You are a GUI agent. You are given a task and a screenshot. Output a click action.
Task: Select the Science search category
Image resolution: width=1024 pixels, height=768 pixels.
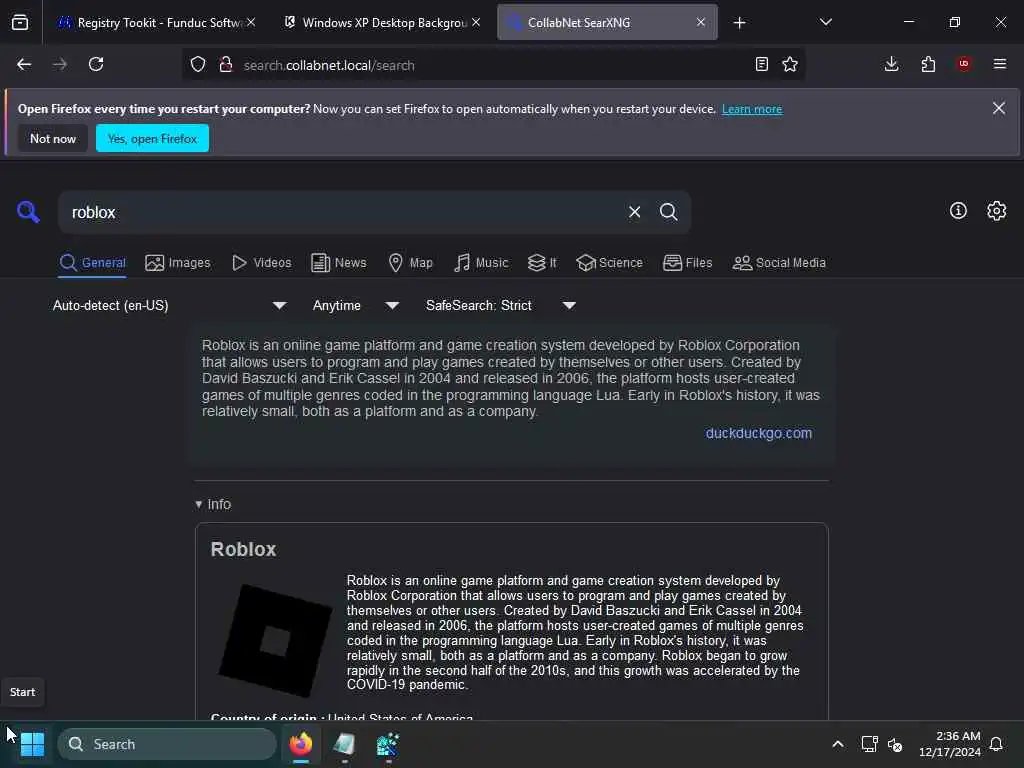[609, 263]
